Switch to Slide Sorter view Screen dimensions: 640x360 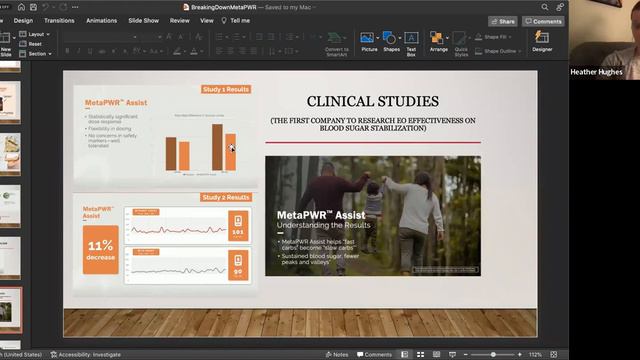(420, 354)
